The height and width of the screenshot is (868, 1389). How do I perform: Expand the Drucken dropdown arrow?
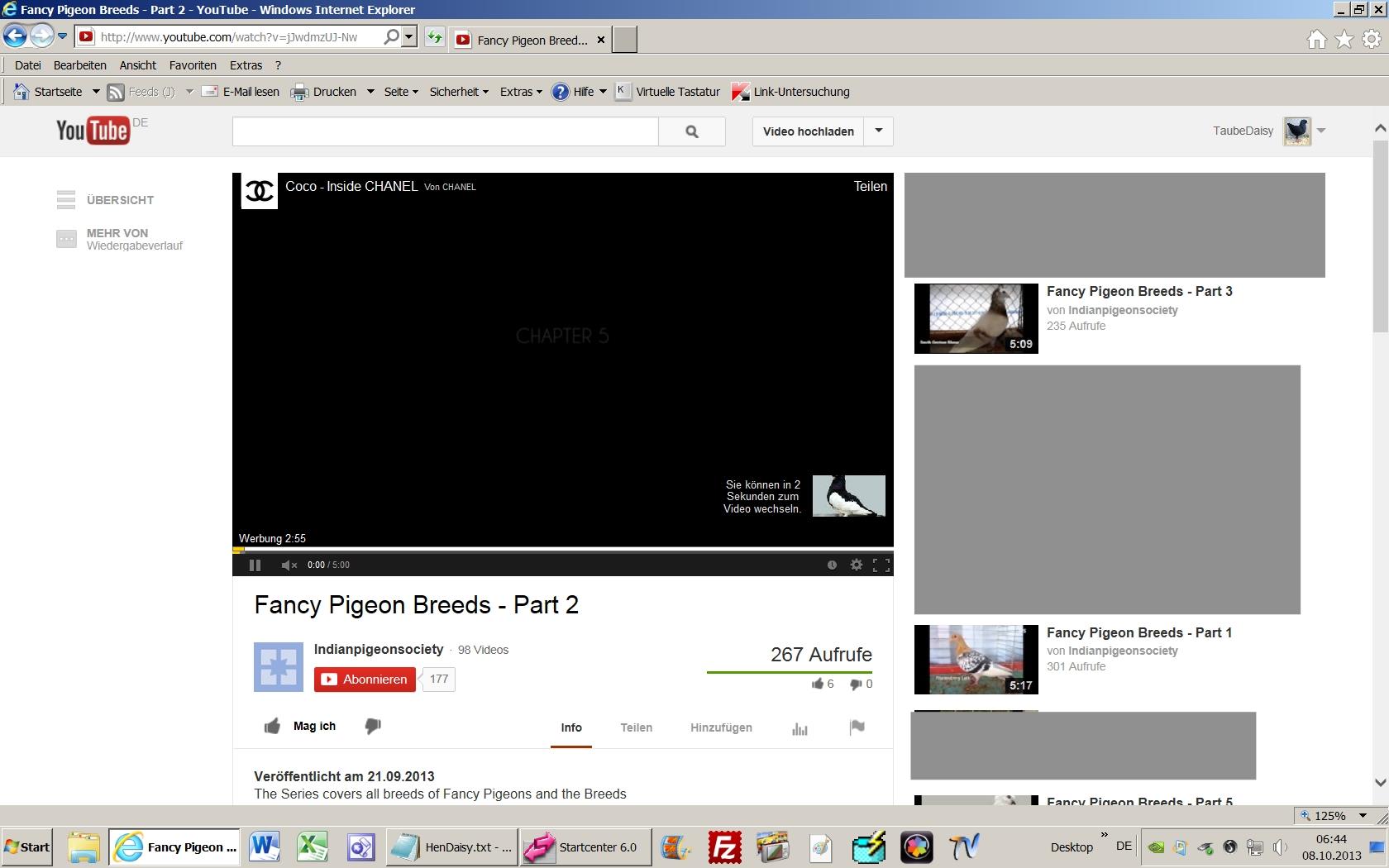(370, 92)
